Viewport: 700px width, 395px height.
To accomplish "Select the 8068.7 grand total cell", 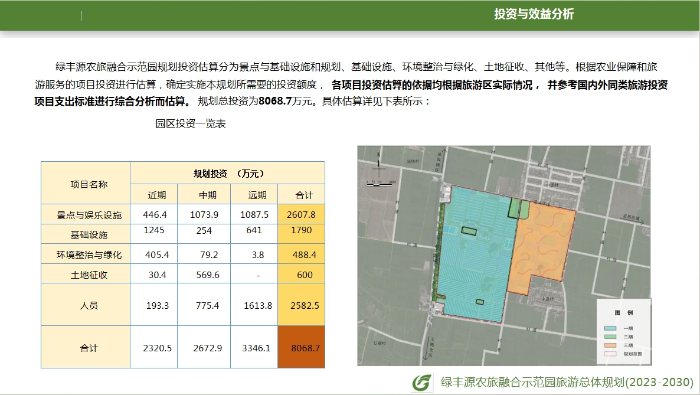I will (x=301, y=347).
